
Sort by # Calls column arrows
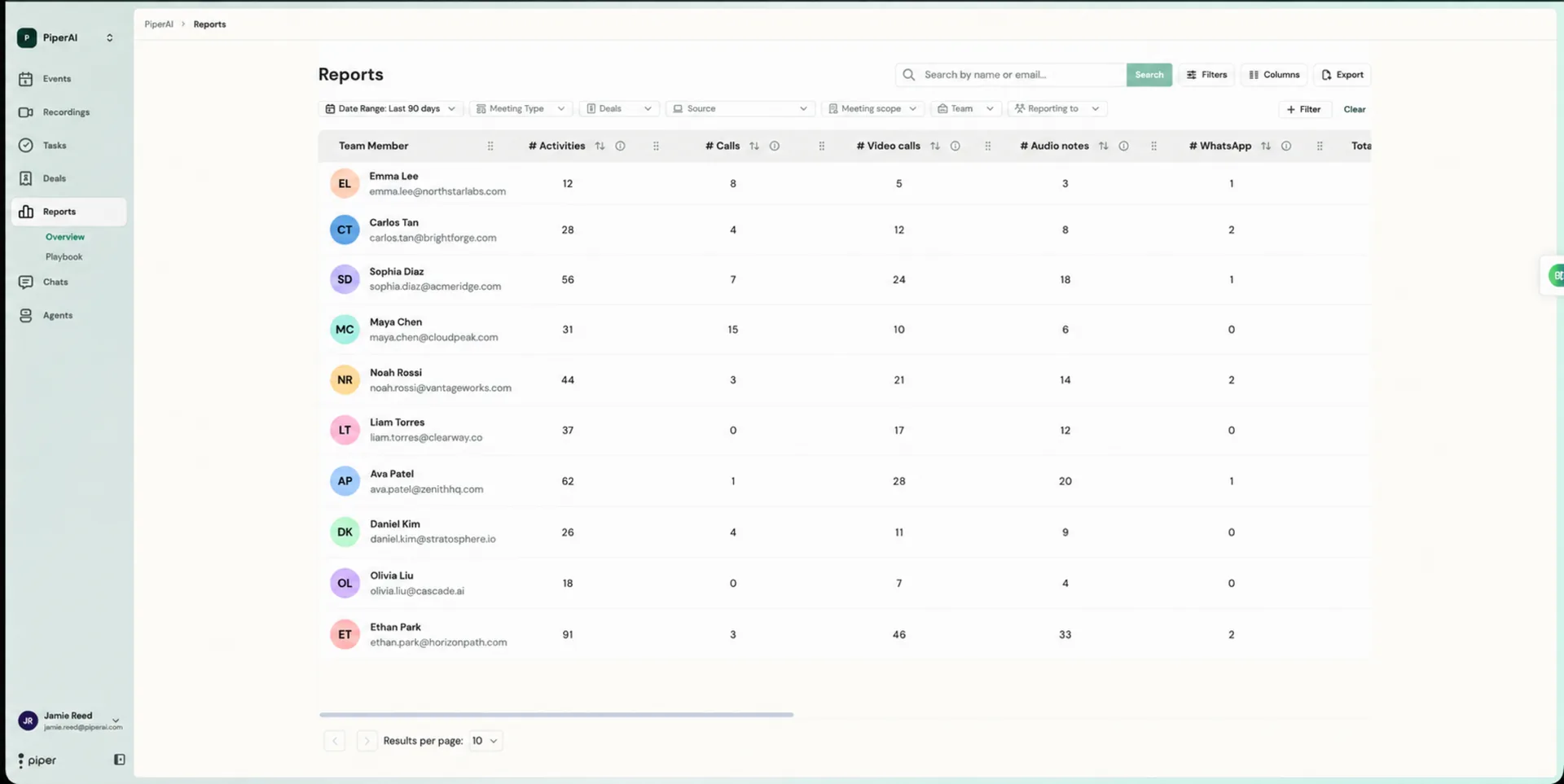[x=754, y=147]
